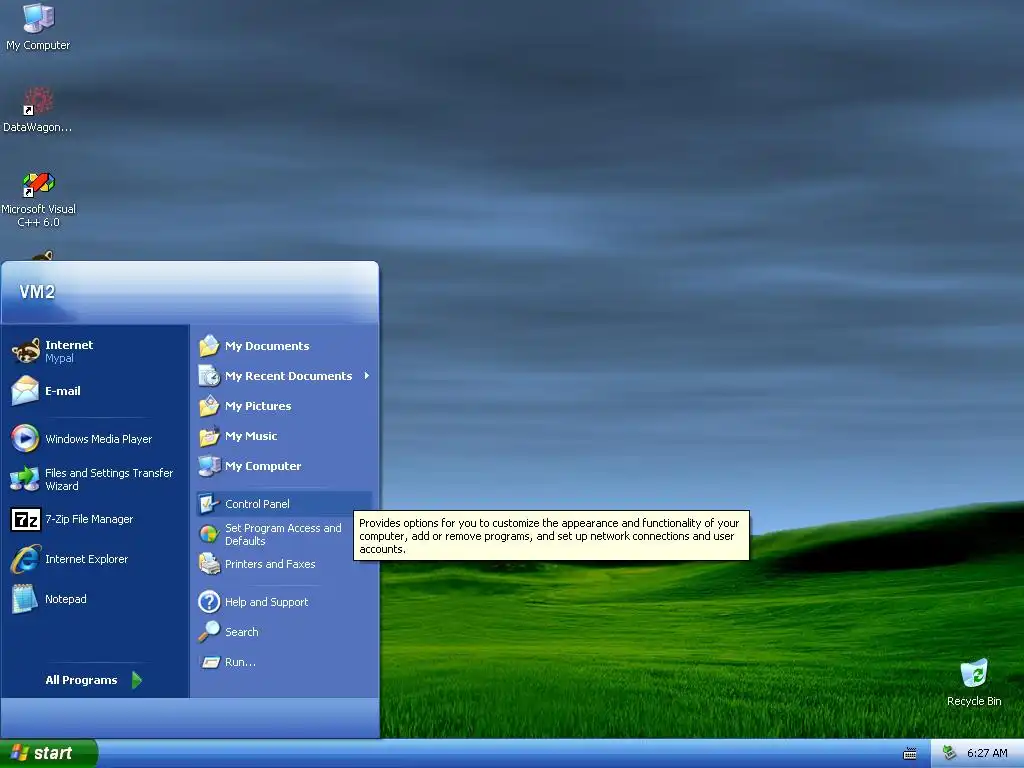Click the 7-Zip File Manager icon
Image resolution: width=1024 pixels, height=768 pixels.
point(25,519)
